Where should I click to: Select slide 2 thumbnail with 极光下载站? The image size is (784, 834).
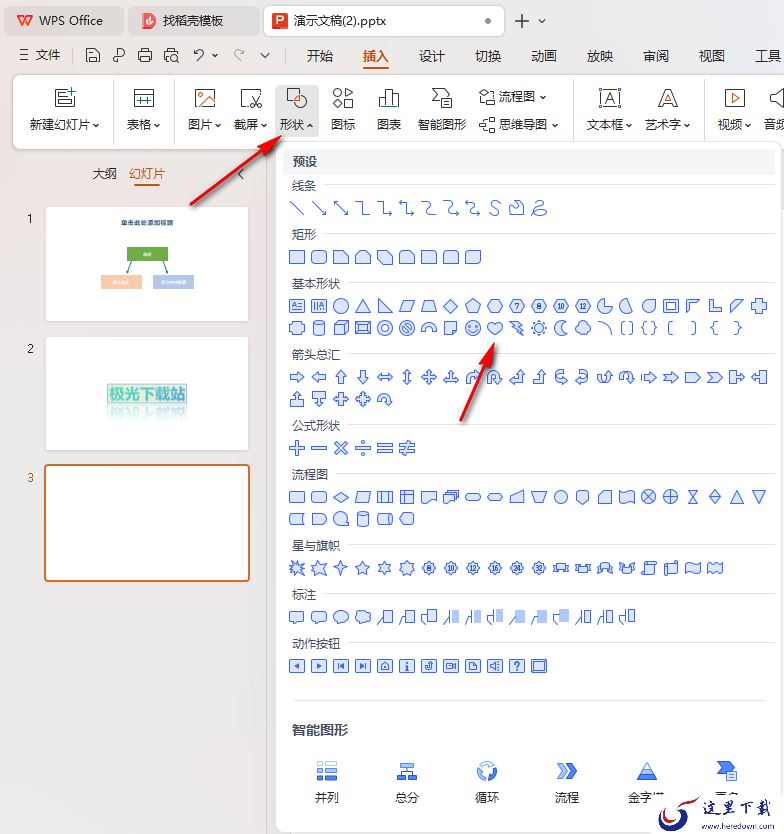pyautogui.click(x=147, y=394)
